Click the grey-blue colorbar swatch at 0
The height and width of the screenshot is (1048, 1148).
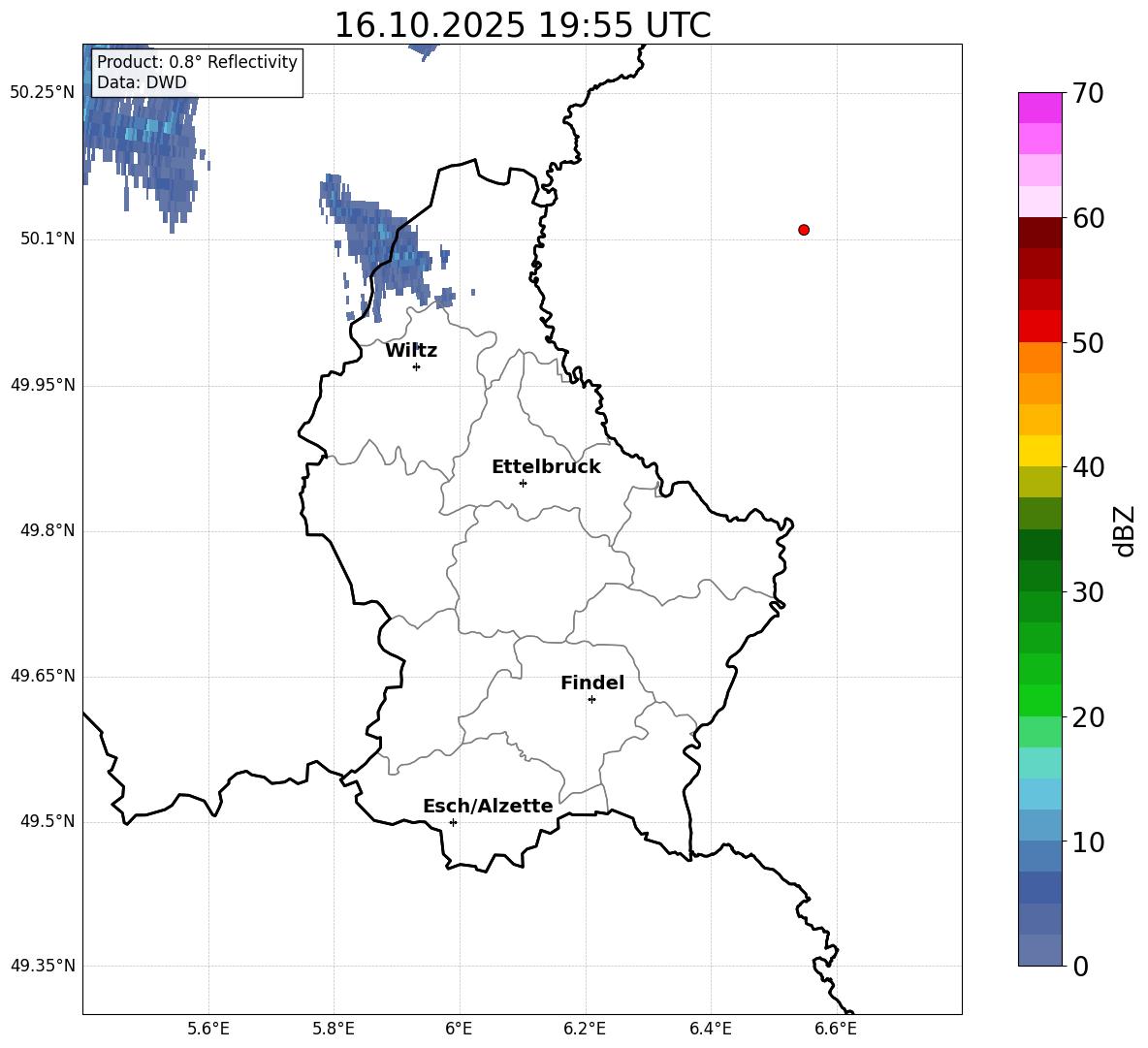tap(1039, 950)
